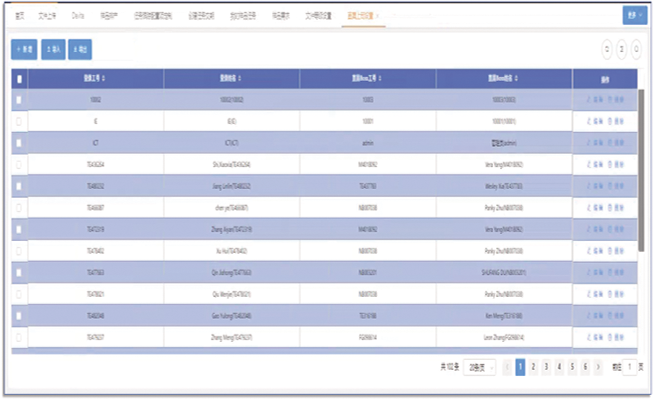This screenshot has height=401, width=653.
Task: Expand the blue dropdown button at top right
Action: coord(631,16)
